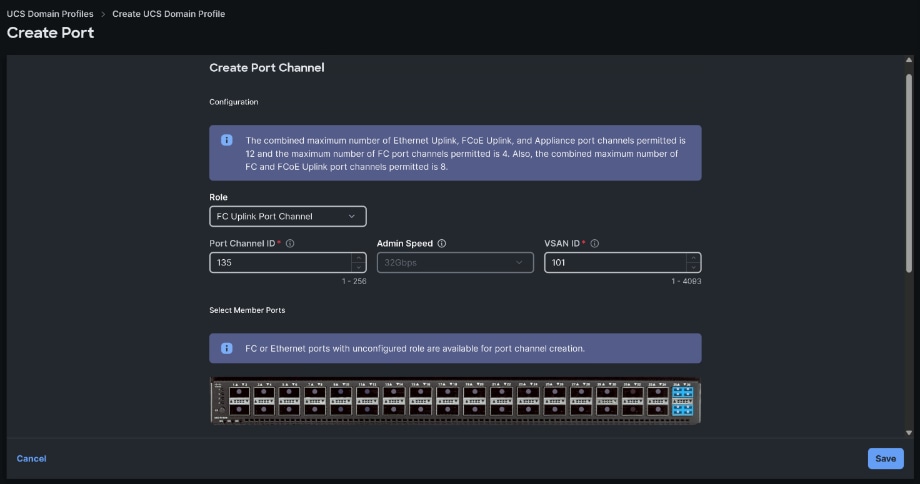Click the vertical scrollbar thumb
The width and height of the screenshot is (920, 484).
[909, 173]
